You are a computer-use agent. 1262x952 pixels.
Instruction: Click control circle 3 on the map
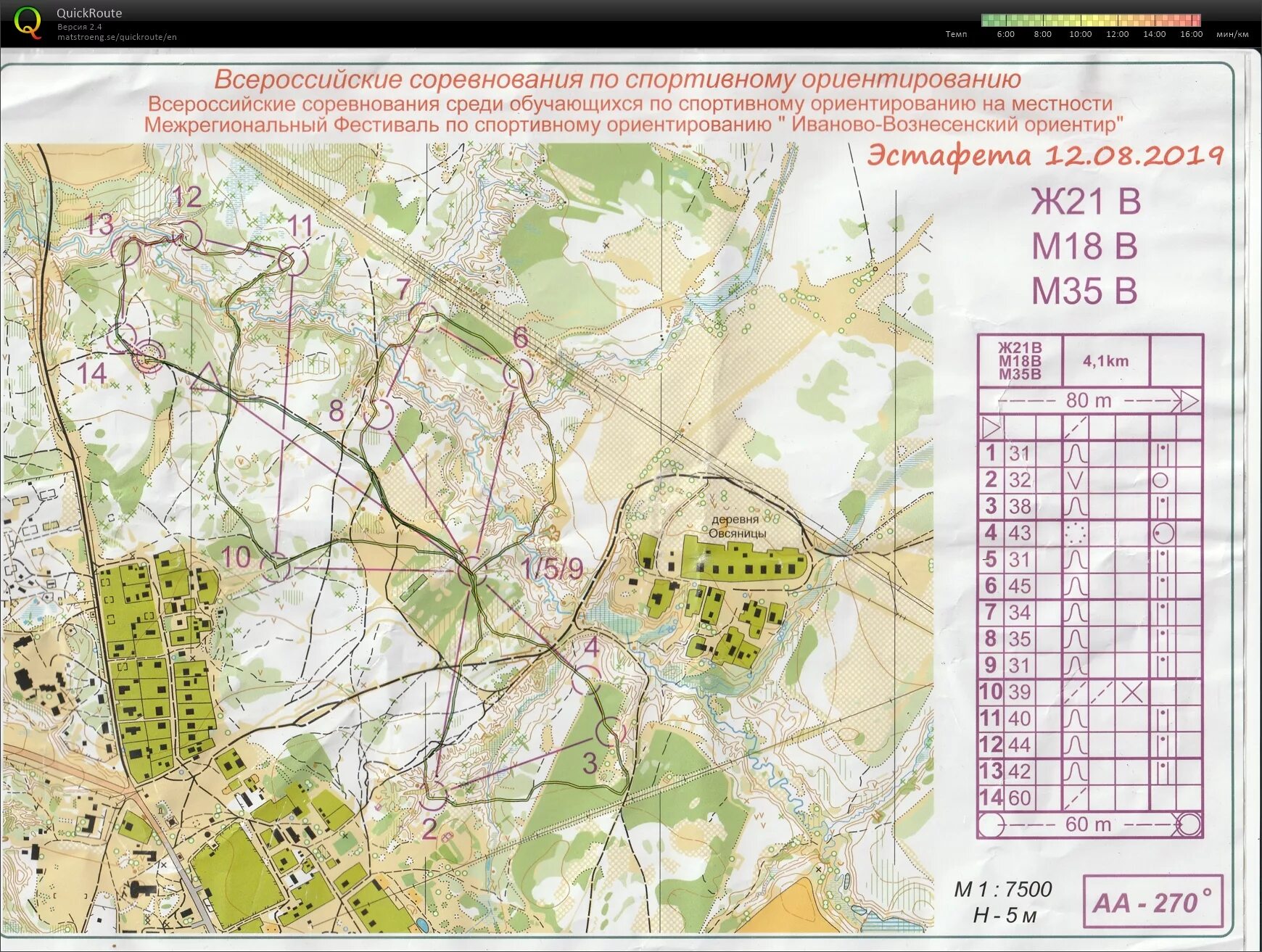[610, 732]
